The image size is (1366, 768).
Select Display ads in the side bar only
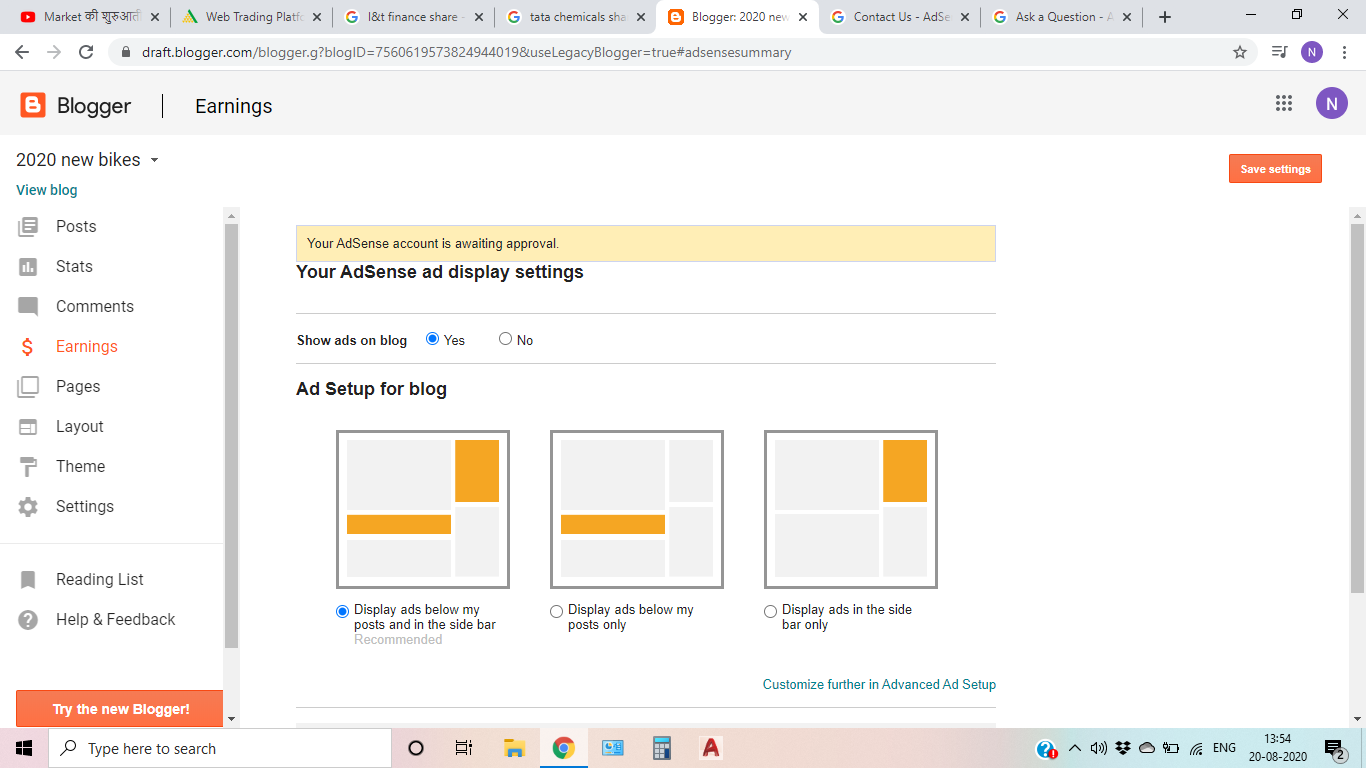click(770, 611)
